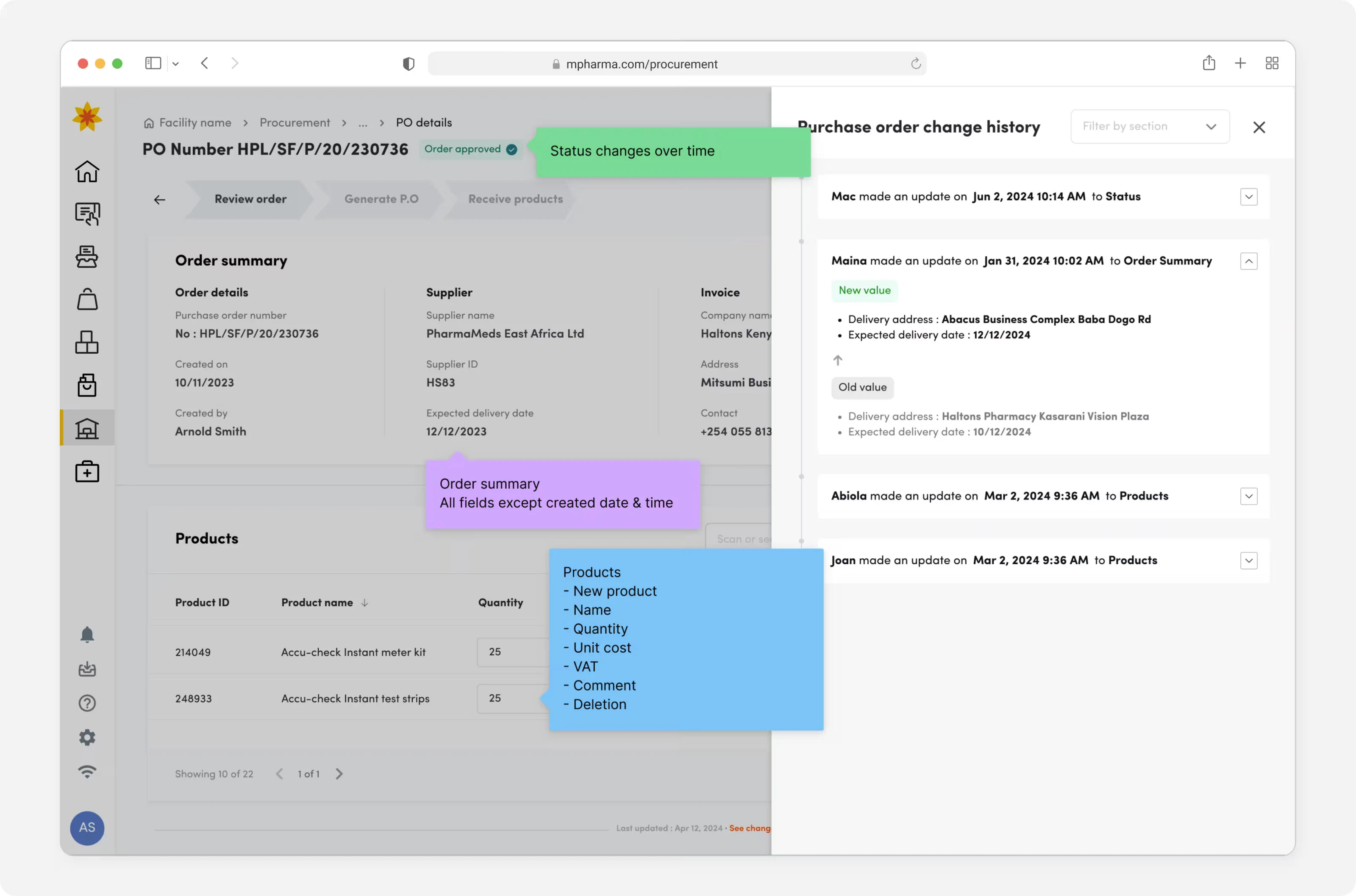
Task: Show browser tab overview grid
Action: pos(1272,64)
